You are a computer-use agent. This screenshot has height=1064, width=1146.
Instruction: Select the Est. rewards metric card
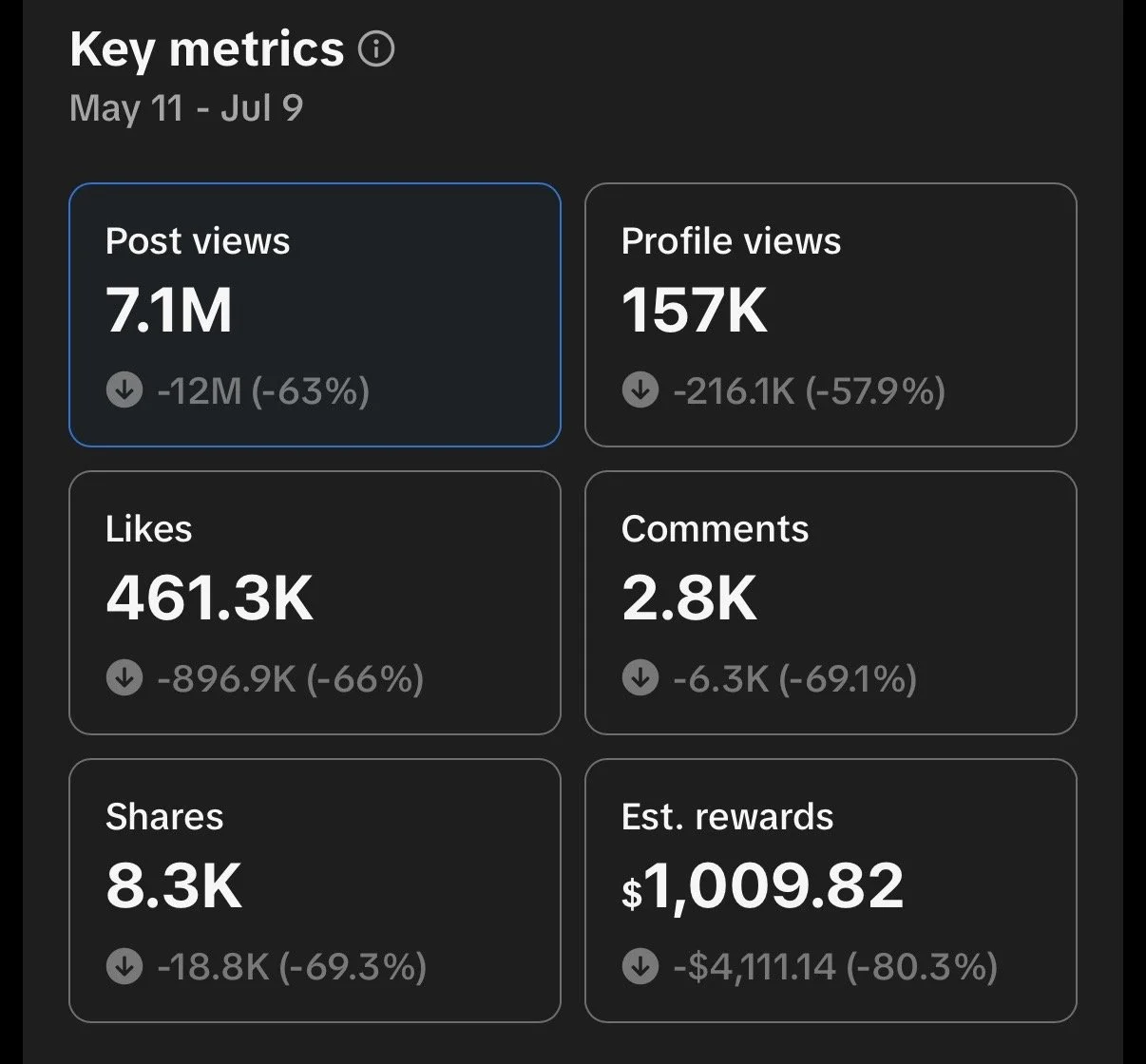pyautogui.click(x=831, y=890)
